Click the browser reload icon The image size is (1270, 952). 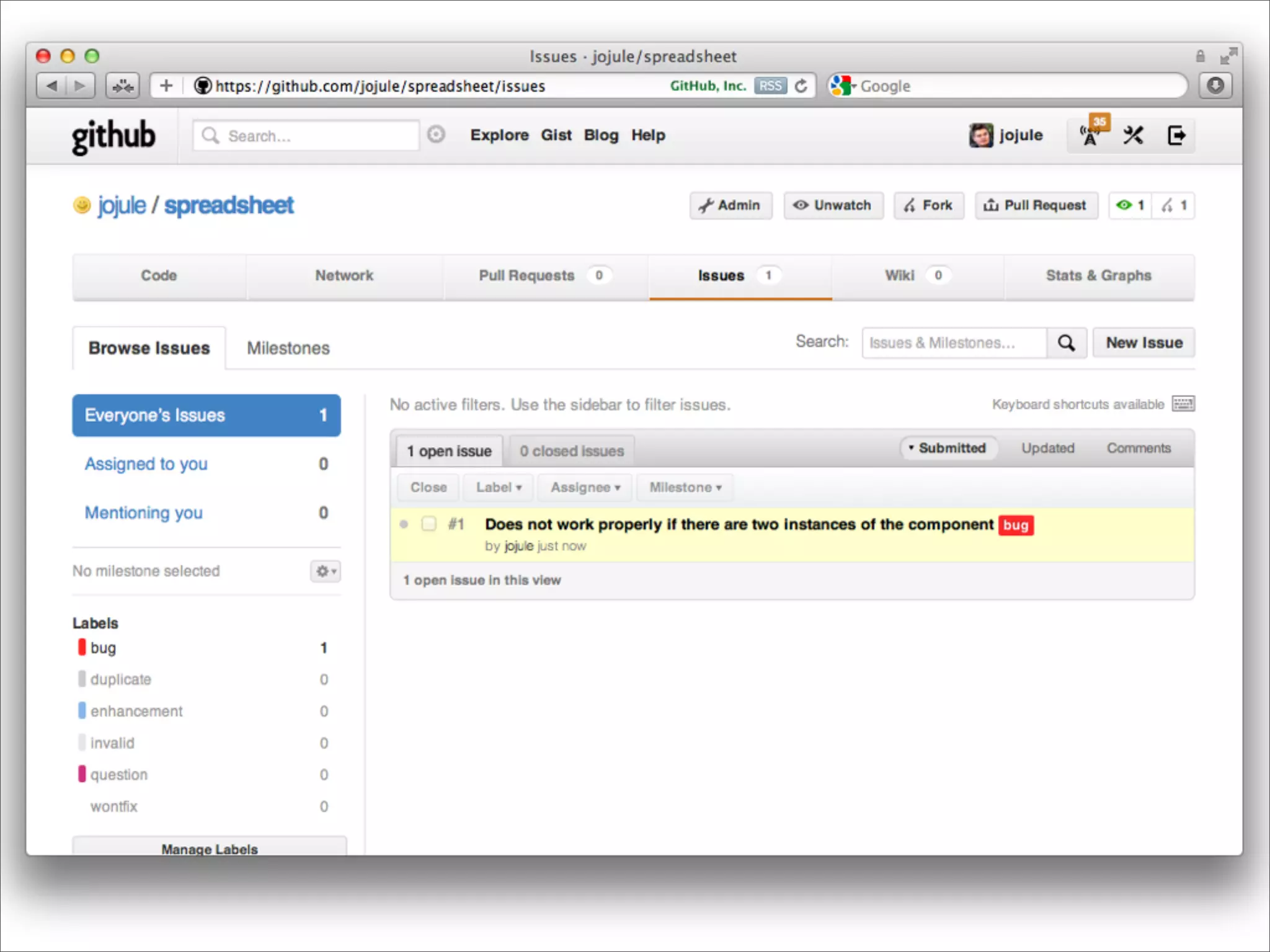(x=801, y=86)
